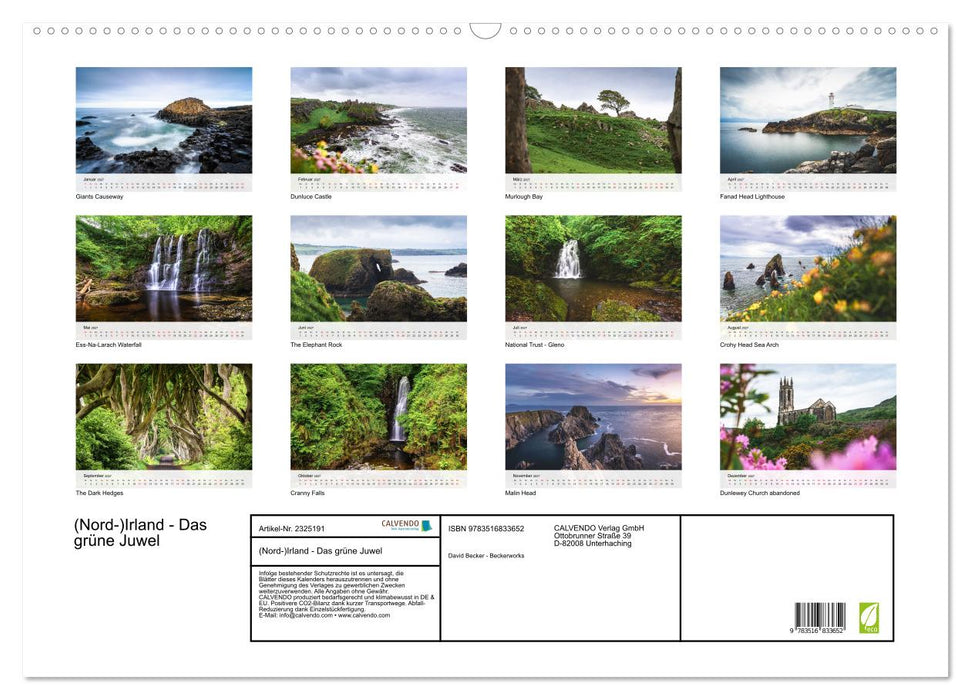Screen dimensions: 971x700
Task: Click 'CALVENDO Verlag GmbH' publisher name
Action: pos(599,528)
